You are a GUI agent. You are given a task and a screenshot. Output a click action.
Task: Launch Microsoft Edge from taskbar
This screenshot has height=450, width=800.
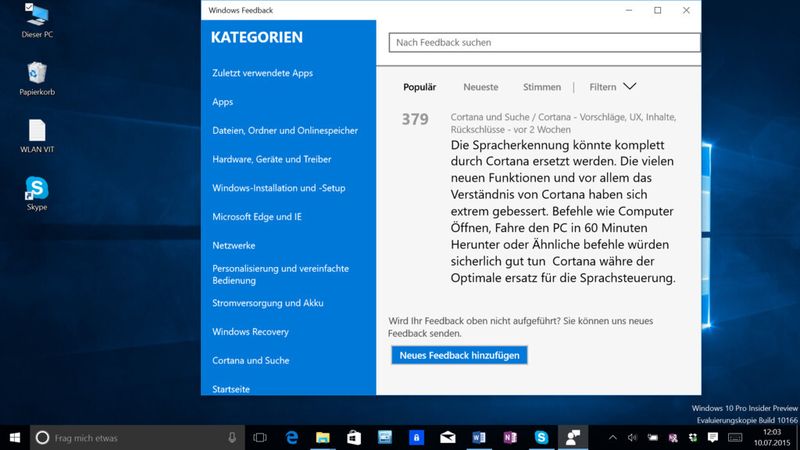(291, 438)
